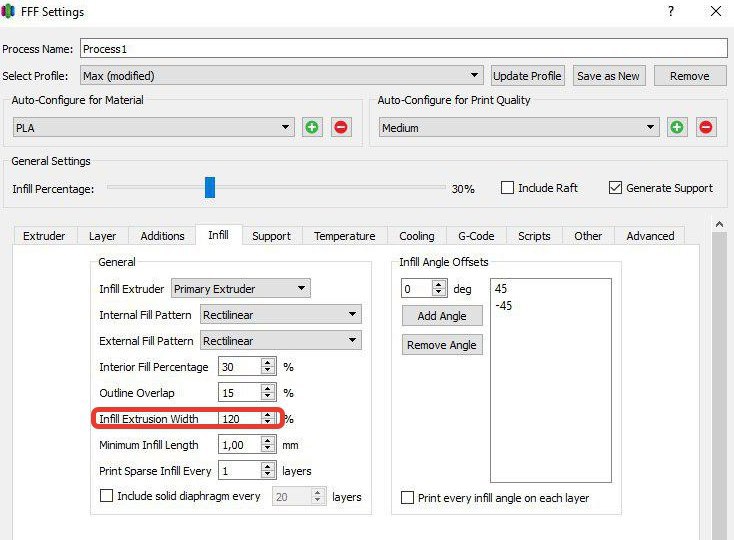Add a new print quality preset with green plus
The image size is (734, 540).
(676, 127)
